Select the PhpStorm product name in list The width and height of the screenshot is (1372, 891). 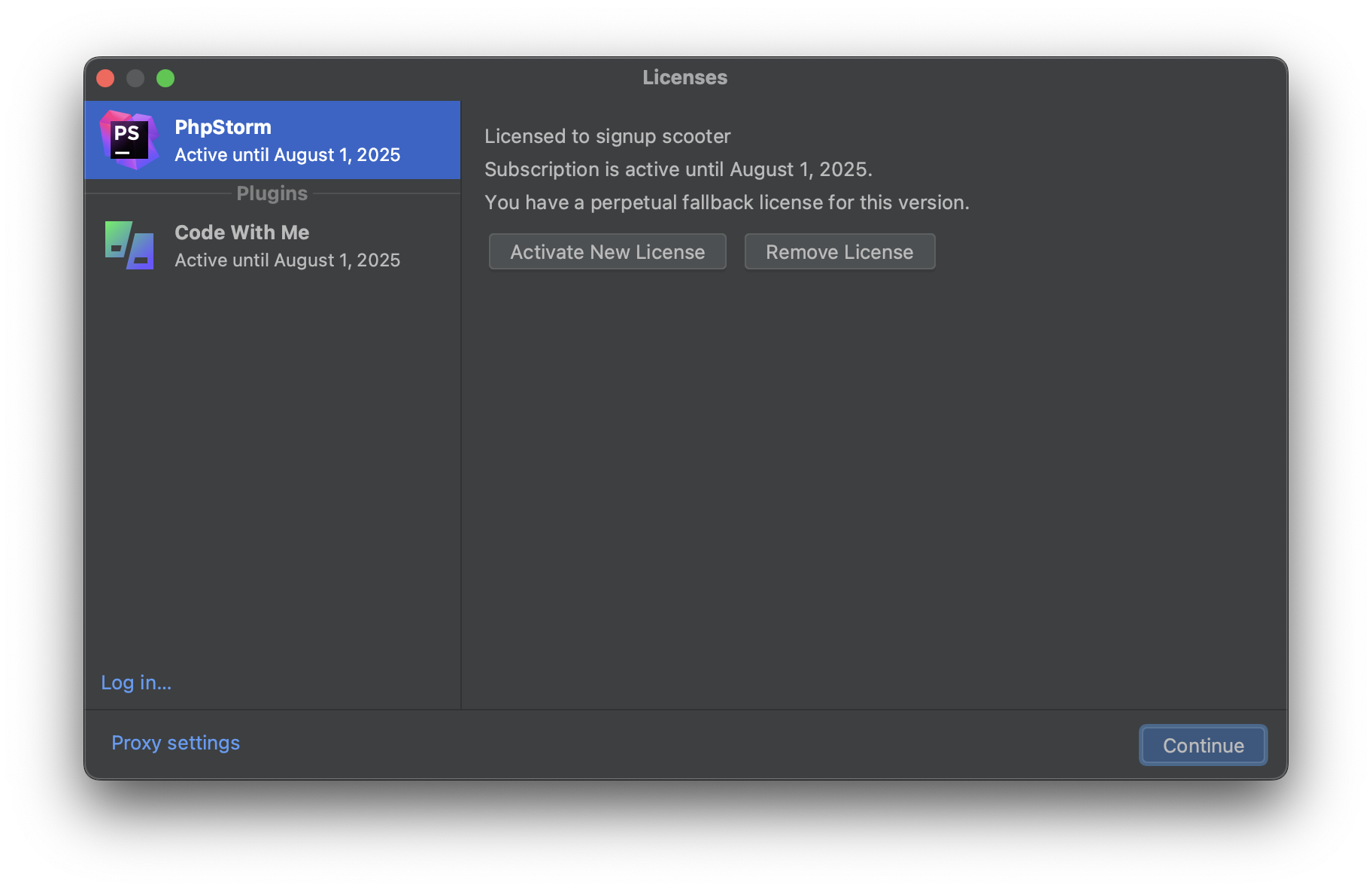[x=223, y=127]
